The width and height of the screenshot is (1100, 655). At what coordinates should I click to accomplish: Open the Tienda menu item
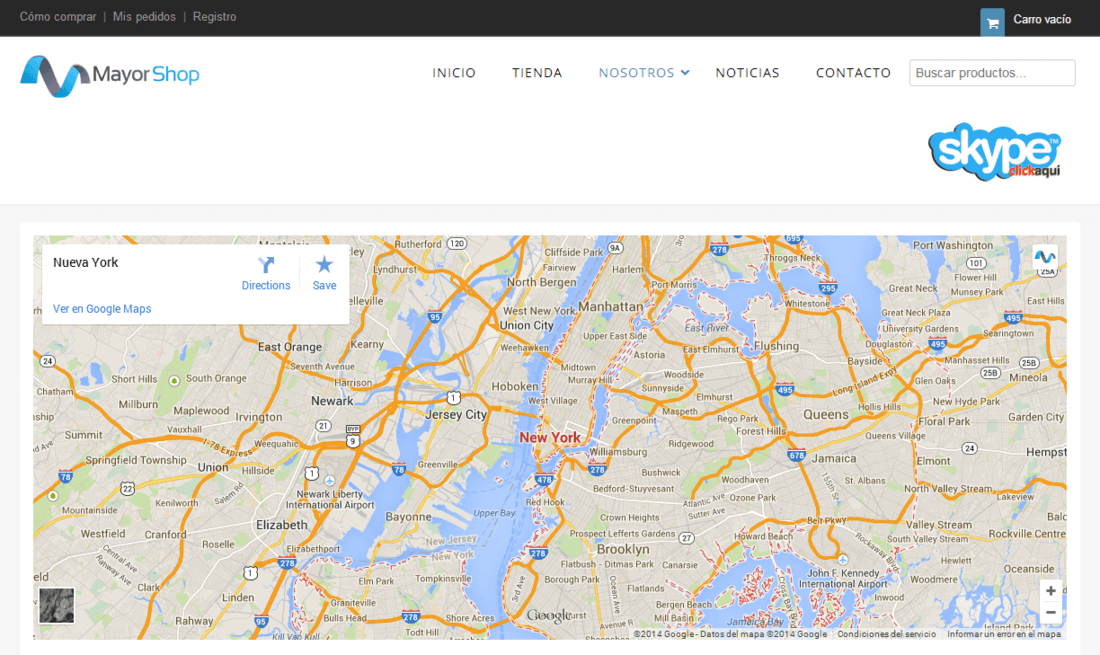537,72
